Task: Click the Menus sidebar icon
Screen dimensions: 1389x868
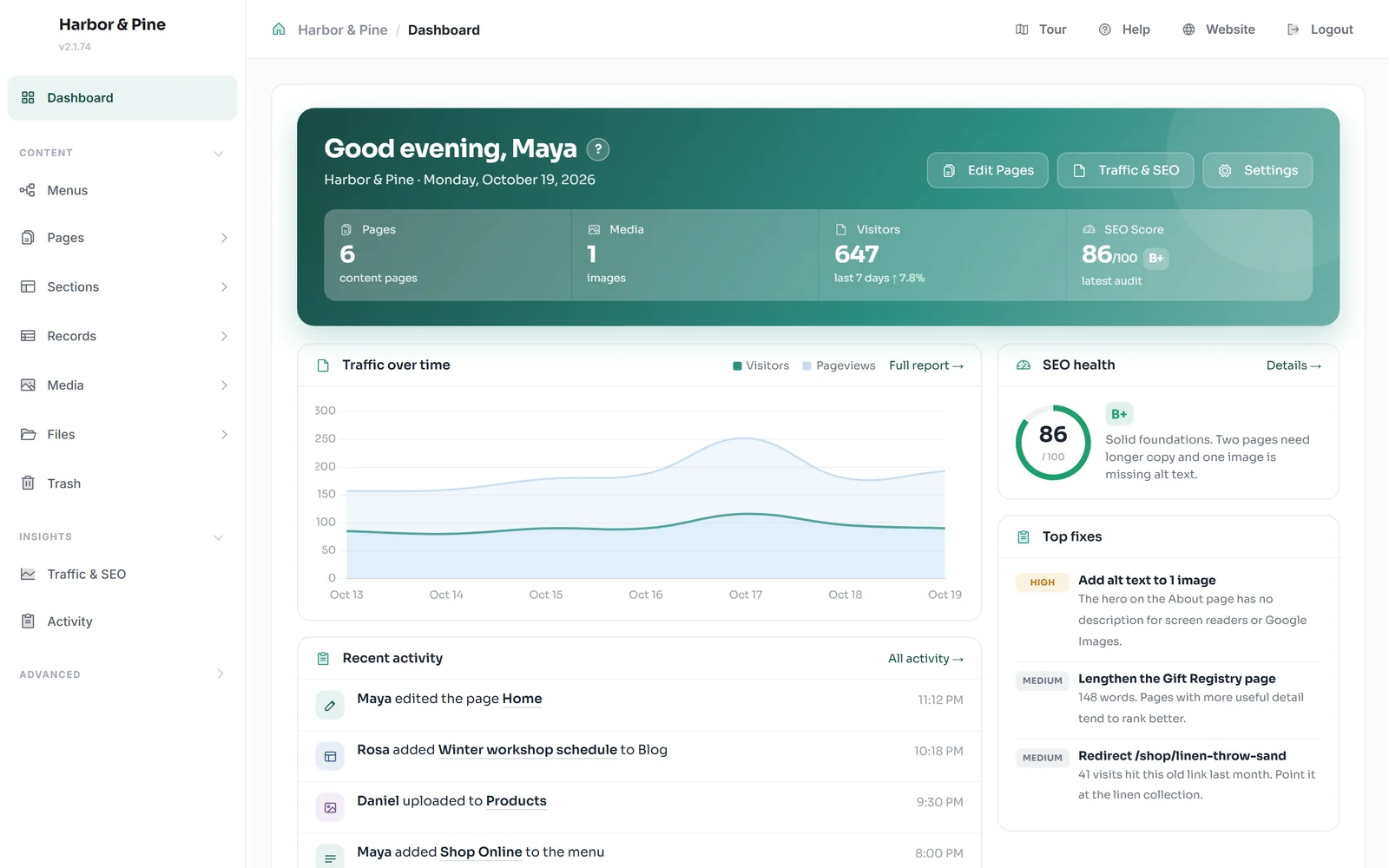Action: (x=28, y=190)
